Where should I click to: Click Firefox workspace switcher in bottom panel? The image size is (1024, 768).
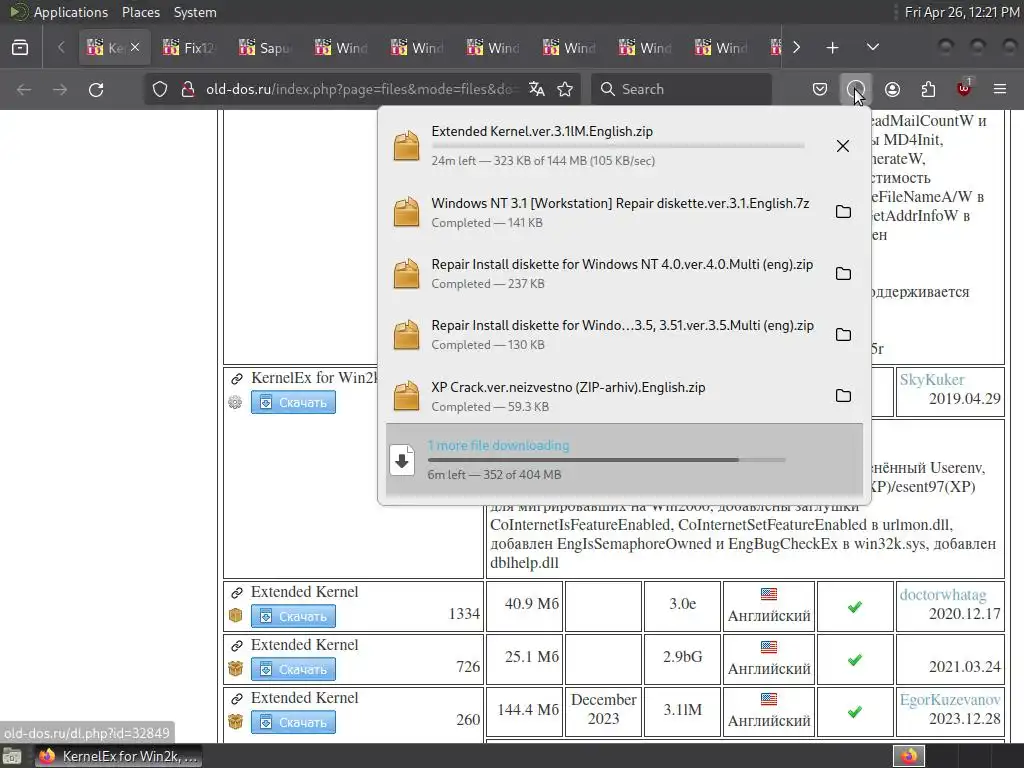pyautogui.click(x=909, y=756)
